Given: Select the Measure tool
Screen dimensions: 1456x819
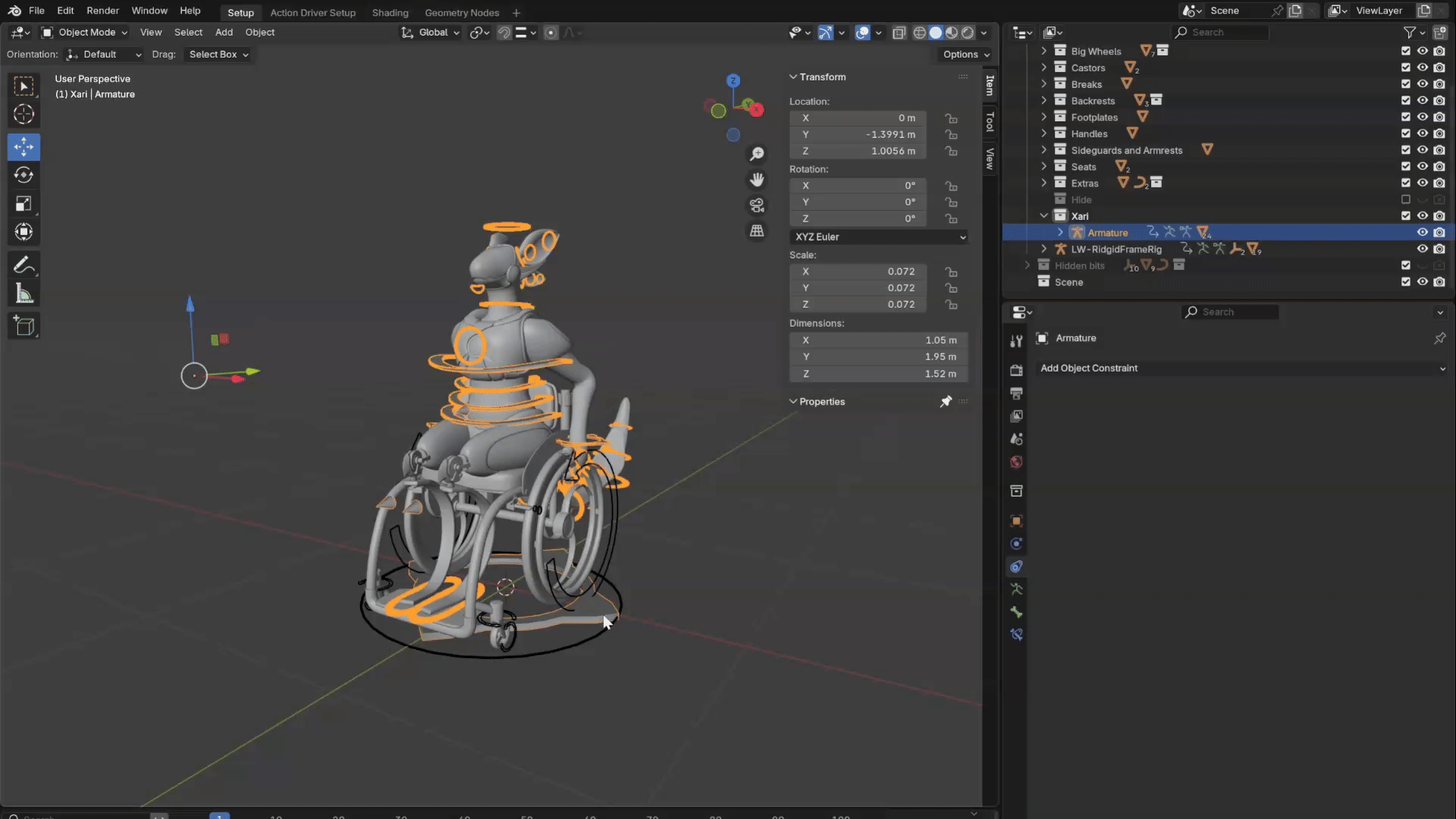Looking at the screenshot, I should (24, 294).
